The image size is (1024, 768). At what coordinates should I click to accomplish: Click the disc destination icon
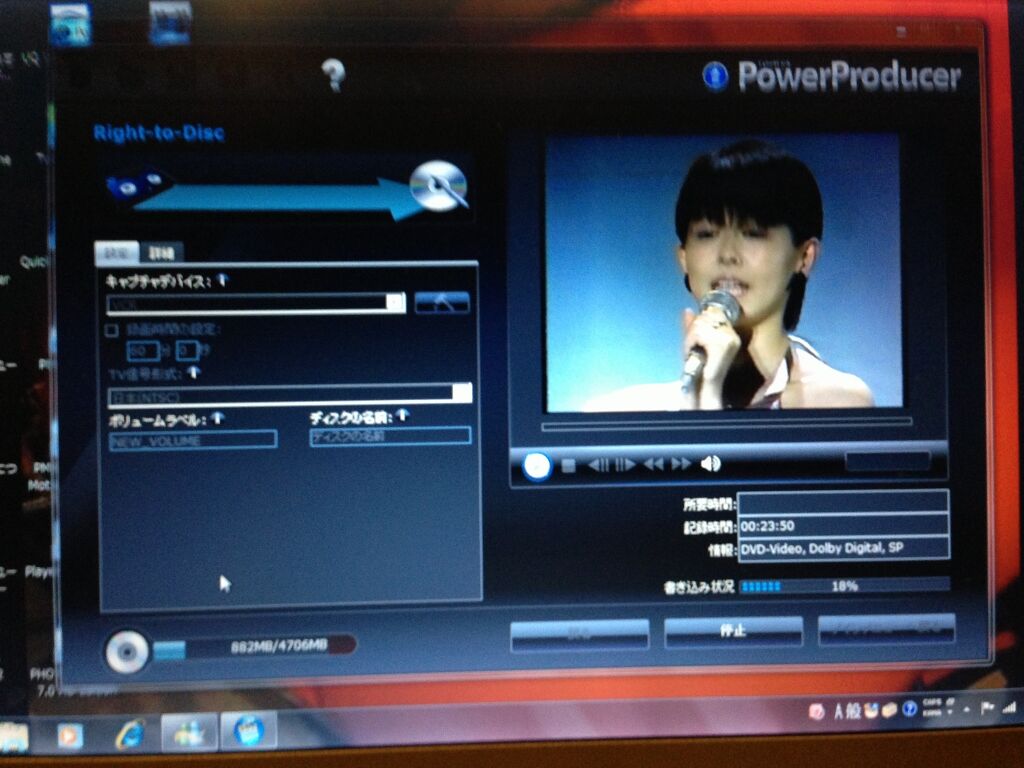click(x=438, y=185)
